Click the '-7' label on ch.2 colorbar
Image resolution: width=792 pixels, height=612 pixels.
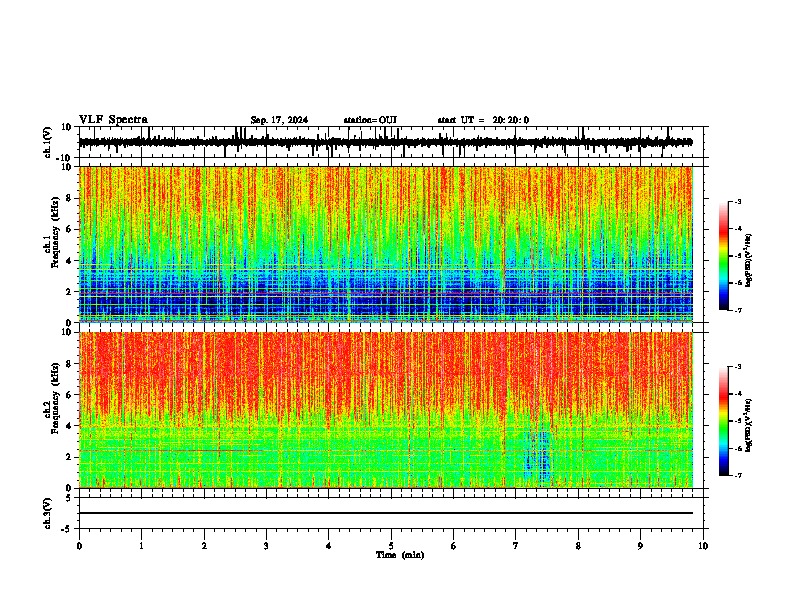point(737,475)
